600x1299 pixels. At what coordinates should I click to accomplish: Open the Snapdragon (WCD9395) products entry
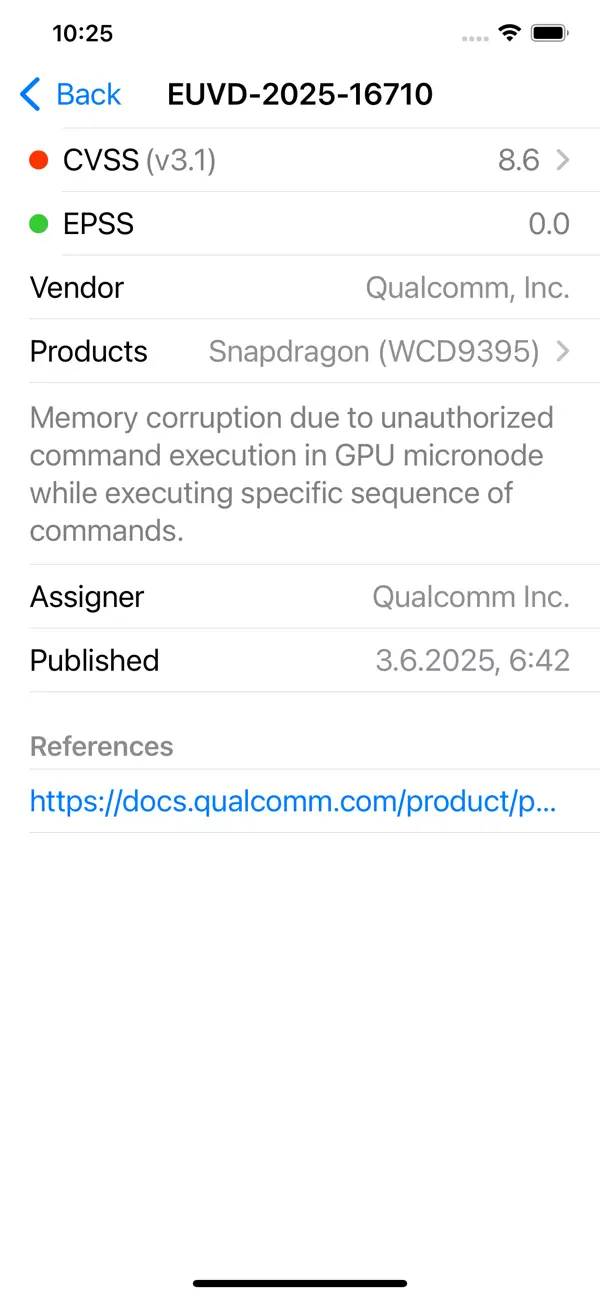(x=374, y=352)
